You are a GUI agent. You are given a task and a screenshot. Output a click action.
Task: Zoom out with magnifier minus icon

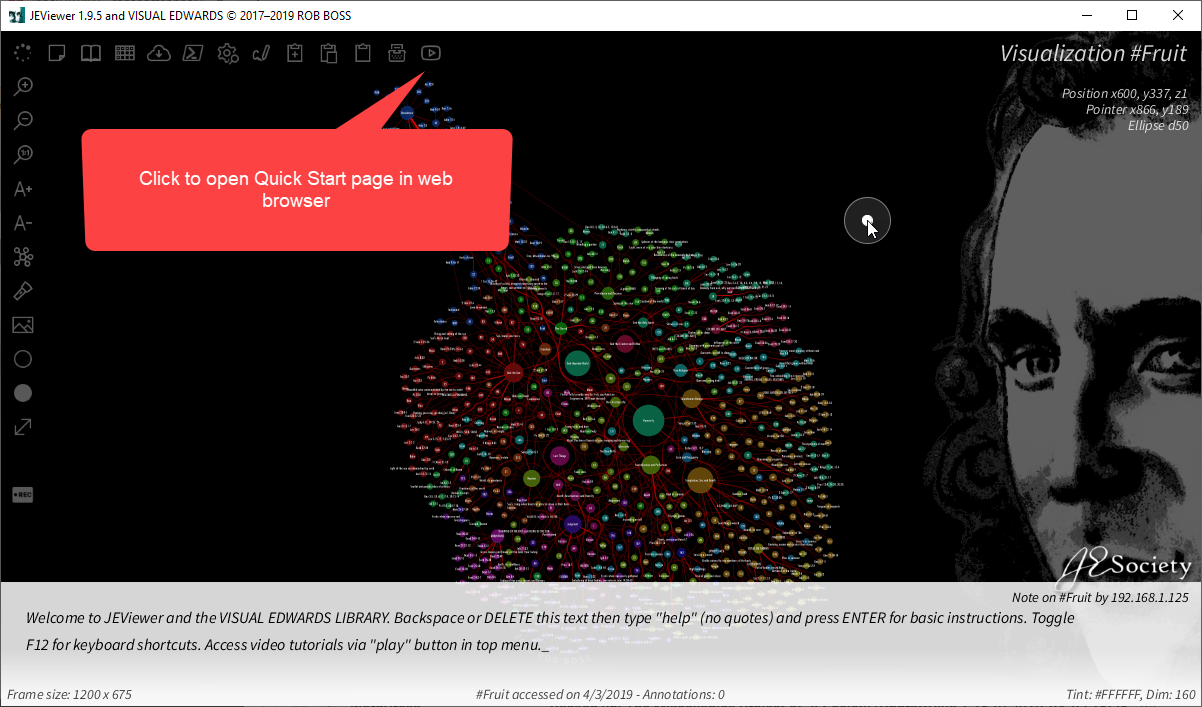pyautogui.click(x=23, y=121)
